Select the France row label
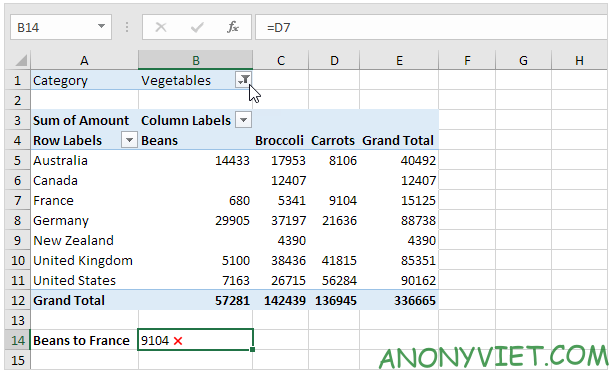610x370 pixels. point(84,200)
